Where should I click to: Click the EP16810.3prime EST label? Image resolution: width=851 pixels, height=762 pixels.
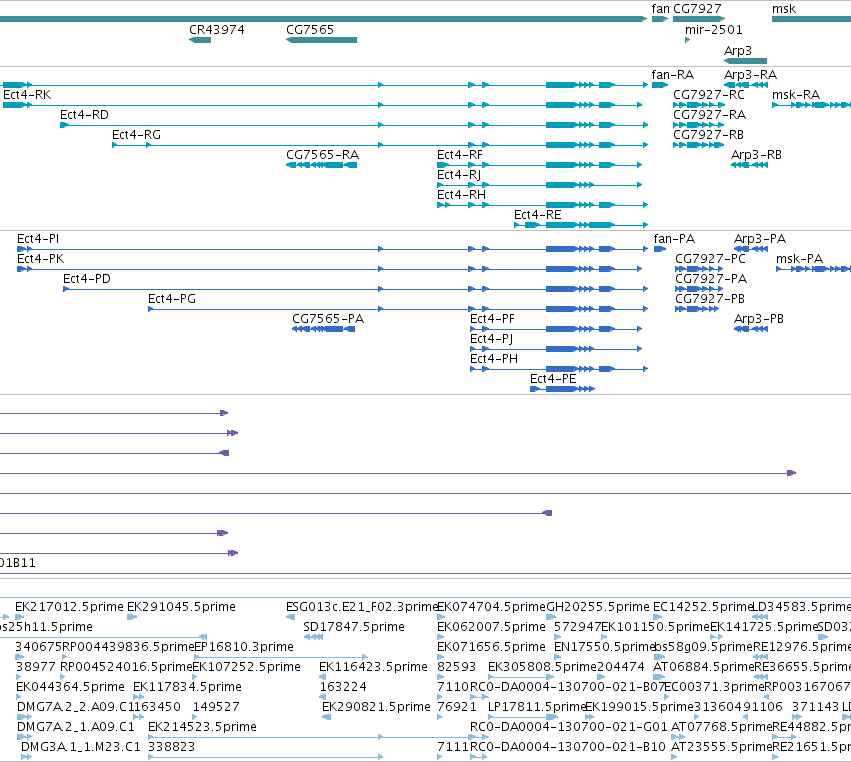click(244, 647)
